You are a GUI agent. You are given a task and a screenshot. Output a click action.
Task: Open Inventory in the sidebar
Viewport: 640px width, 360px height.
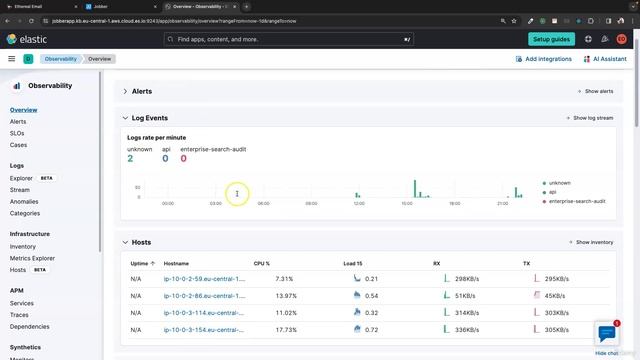pyautogui.click(x=23, y=247)
